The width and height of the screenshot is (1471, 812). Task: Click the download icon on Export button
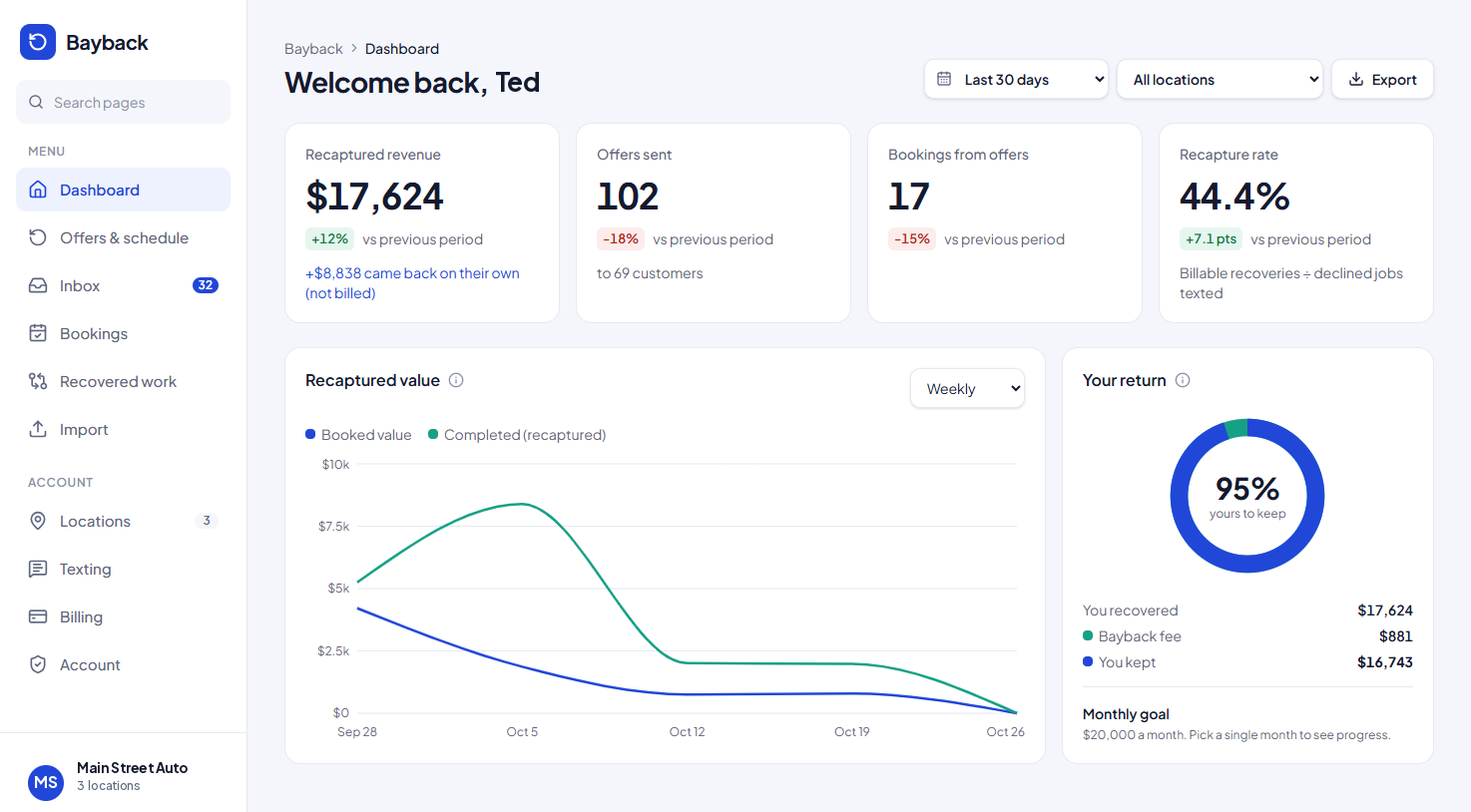click(1356, 79)
